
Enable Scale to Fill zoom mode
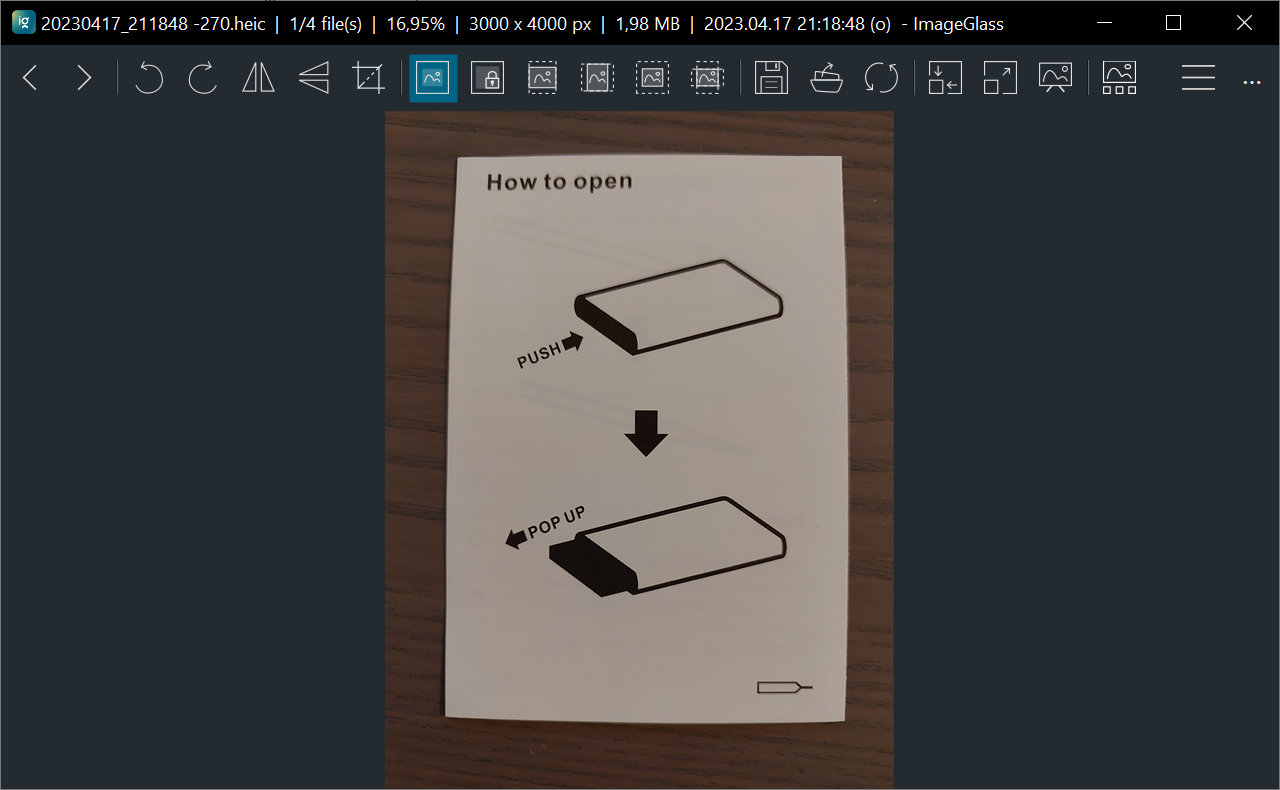(707, 78)
